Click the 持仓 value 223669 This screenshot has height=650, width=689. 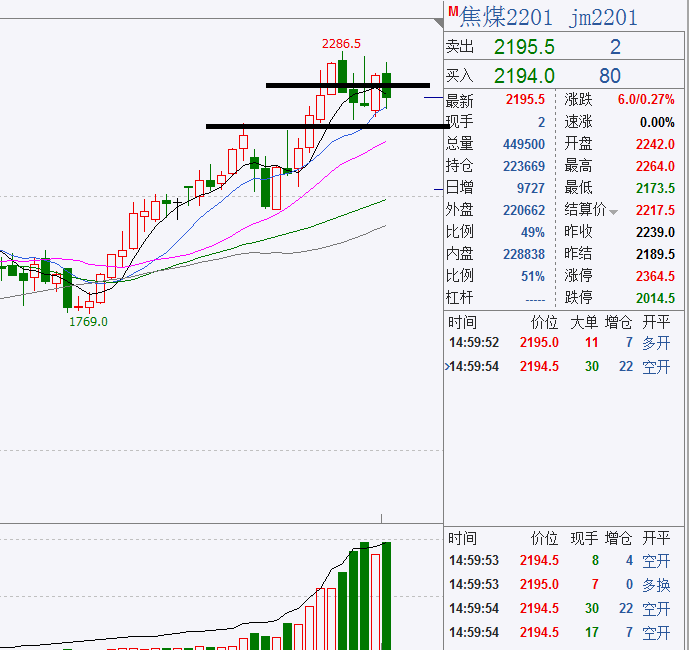coord(524,166)
